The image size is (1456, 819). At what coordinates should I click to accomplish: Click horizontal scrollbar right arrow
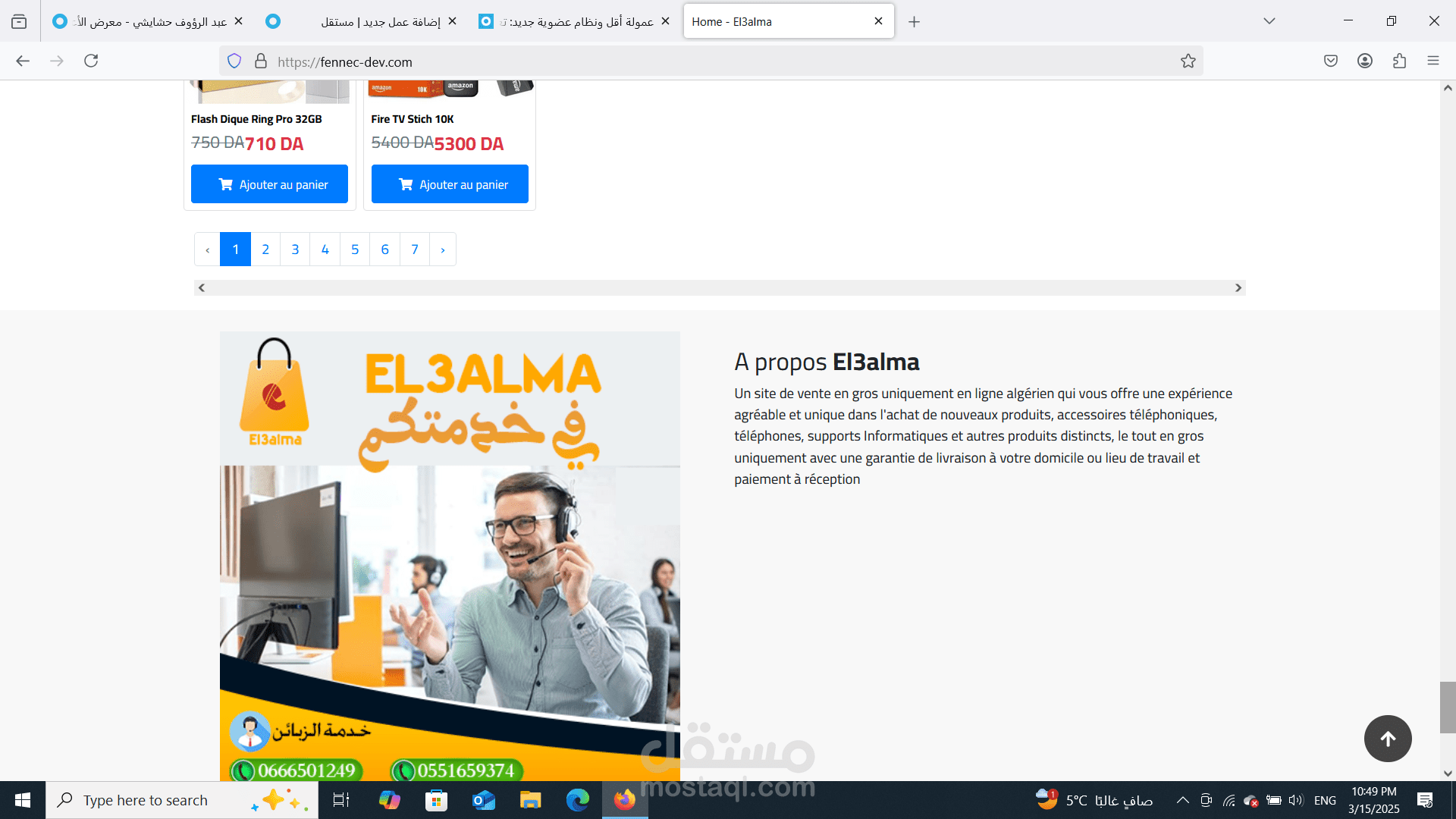click(1238, 288)
